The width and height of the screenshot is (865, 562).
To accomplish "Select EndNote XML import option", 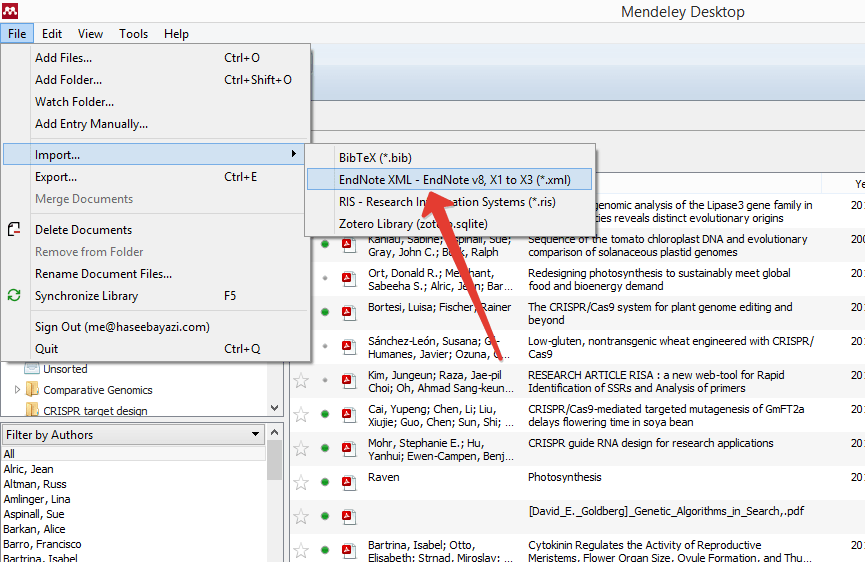I will pyautogui.click(x=450, y=180).
